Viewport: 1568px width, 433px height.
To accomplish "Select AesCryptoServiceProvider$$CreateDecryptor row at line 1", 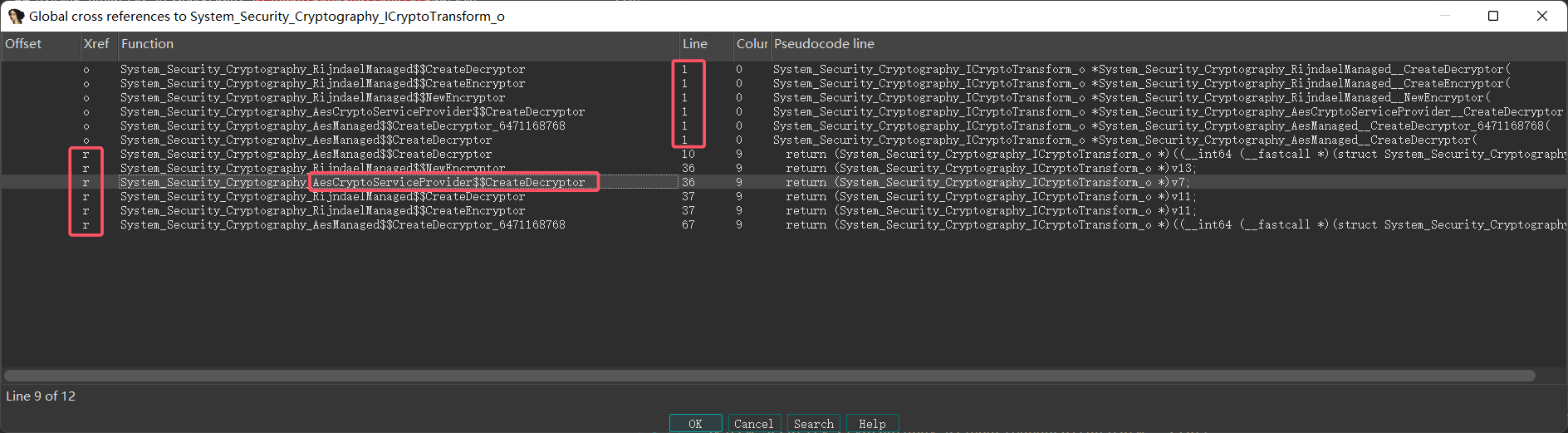I will [352, 112].
